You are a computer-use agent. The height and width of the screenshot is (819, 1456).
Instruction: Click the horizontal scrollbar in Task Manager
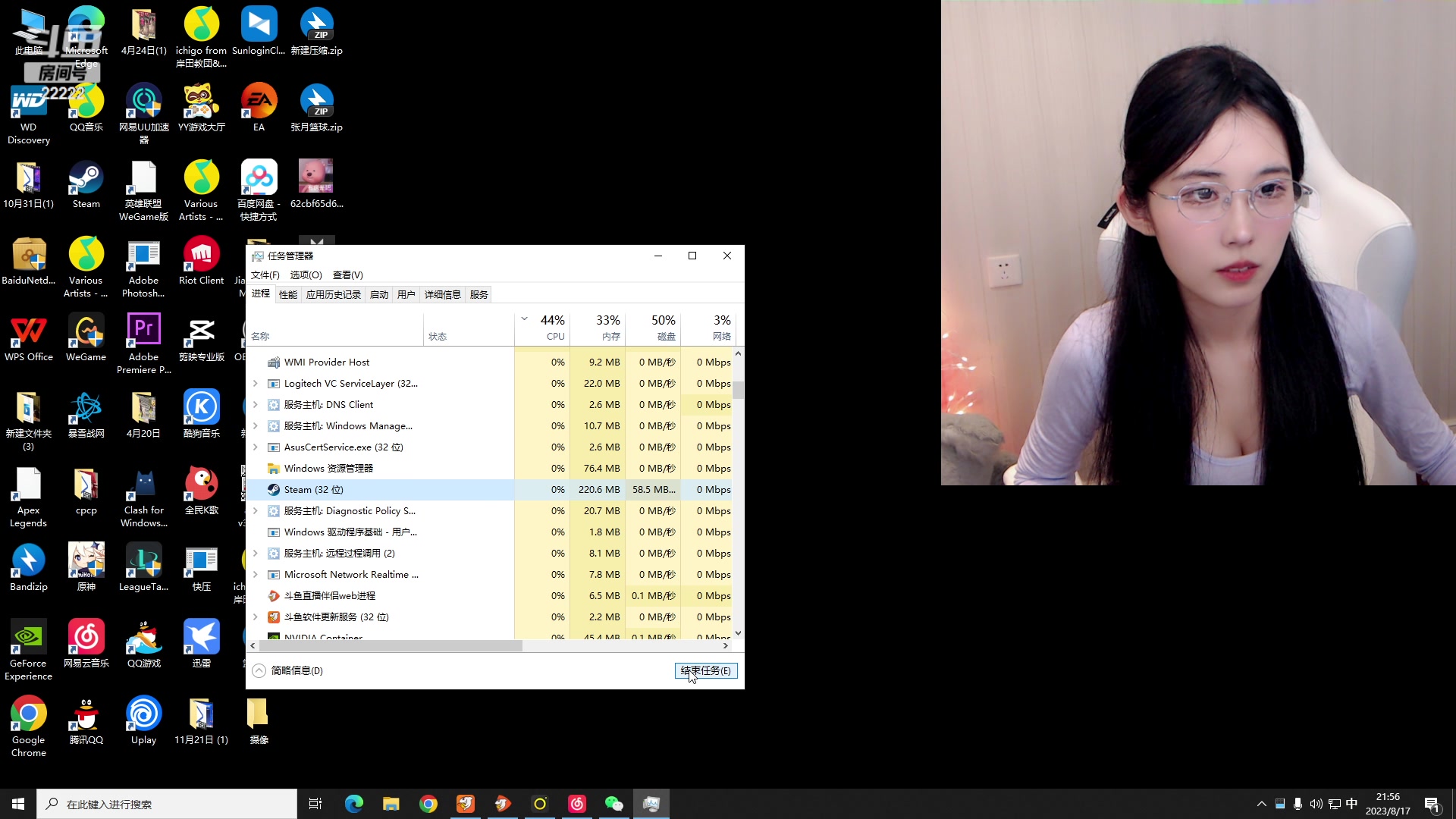[391, 646]
